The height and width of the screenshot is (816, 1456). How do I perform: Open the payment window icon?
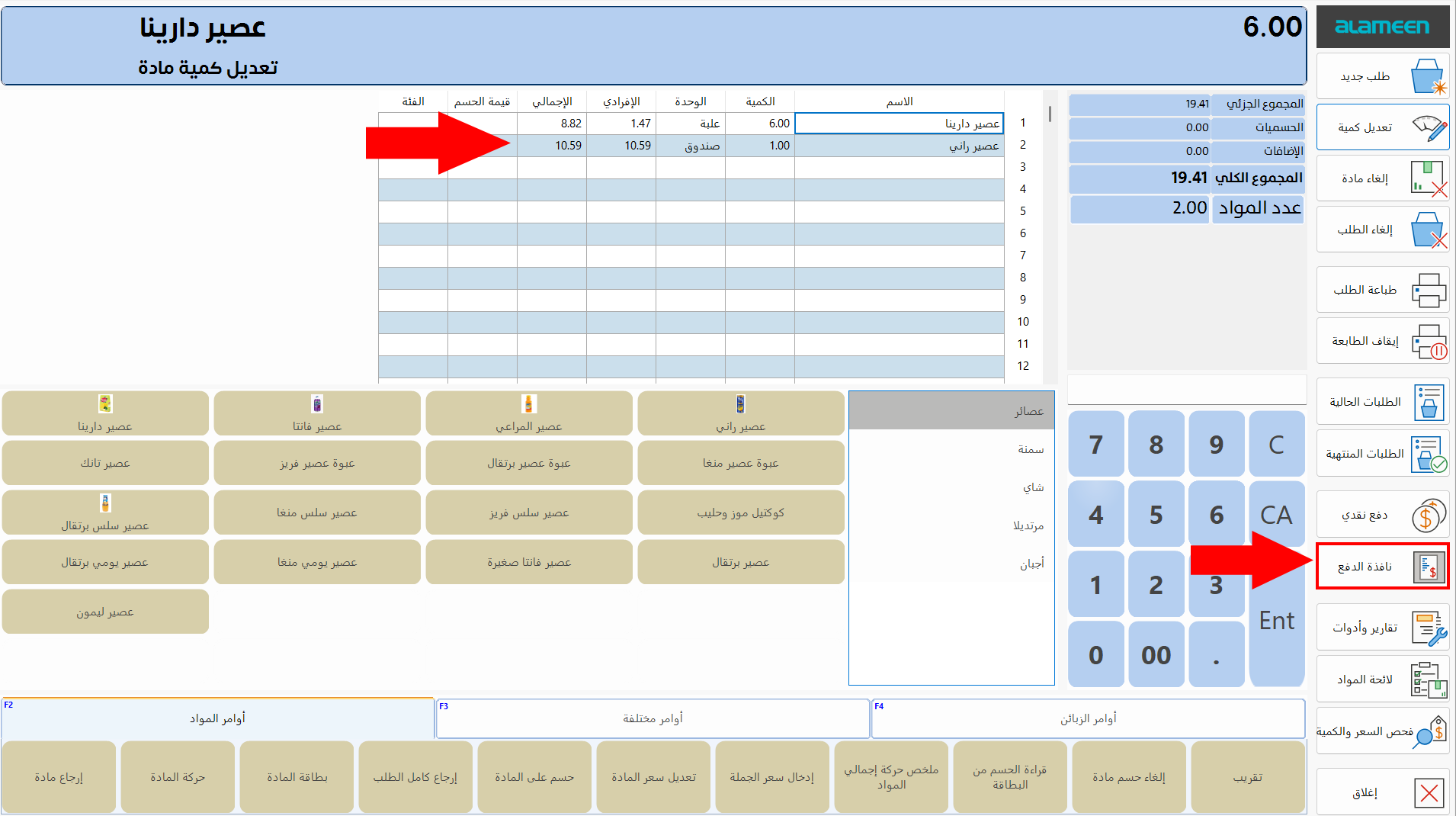(1428, 567)
